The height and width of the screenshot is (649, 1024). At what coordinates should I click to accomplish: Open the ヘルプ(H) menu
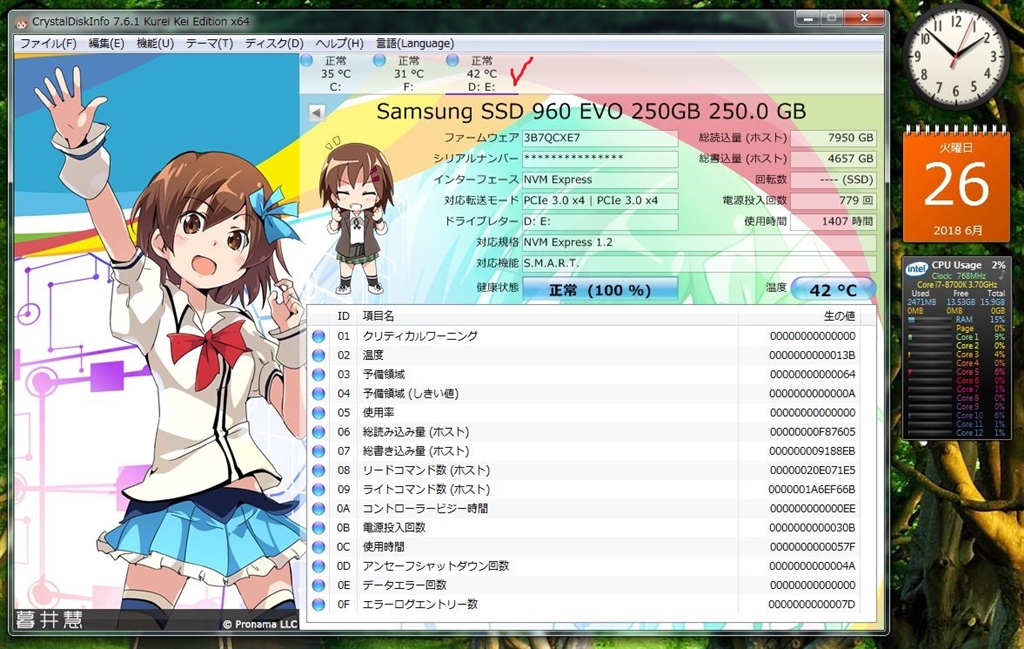[x=340, y=43]
